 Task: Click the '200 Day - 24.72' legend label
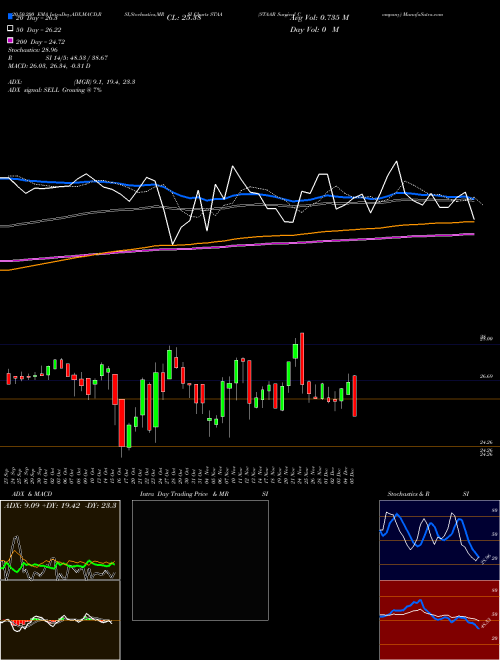point(41,42)
